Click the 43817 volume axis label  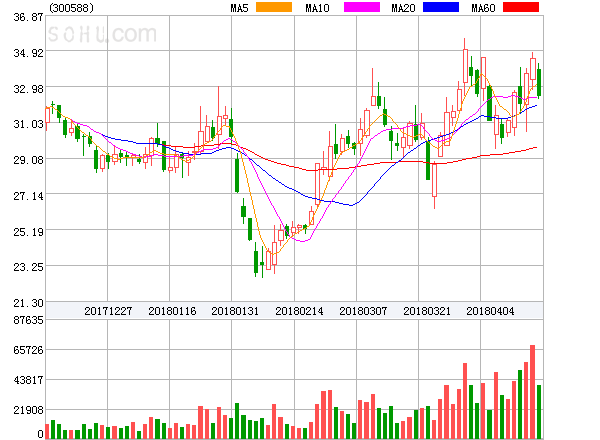(x=28, y=380)
